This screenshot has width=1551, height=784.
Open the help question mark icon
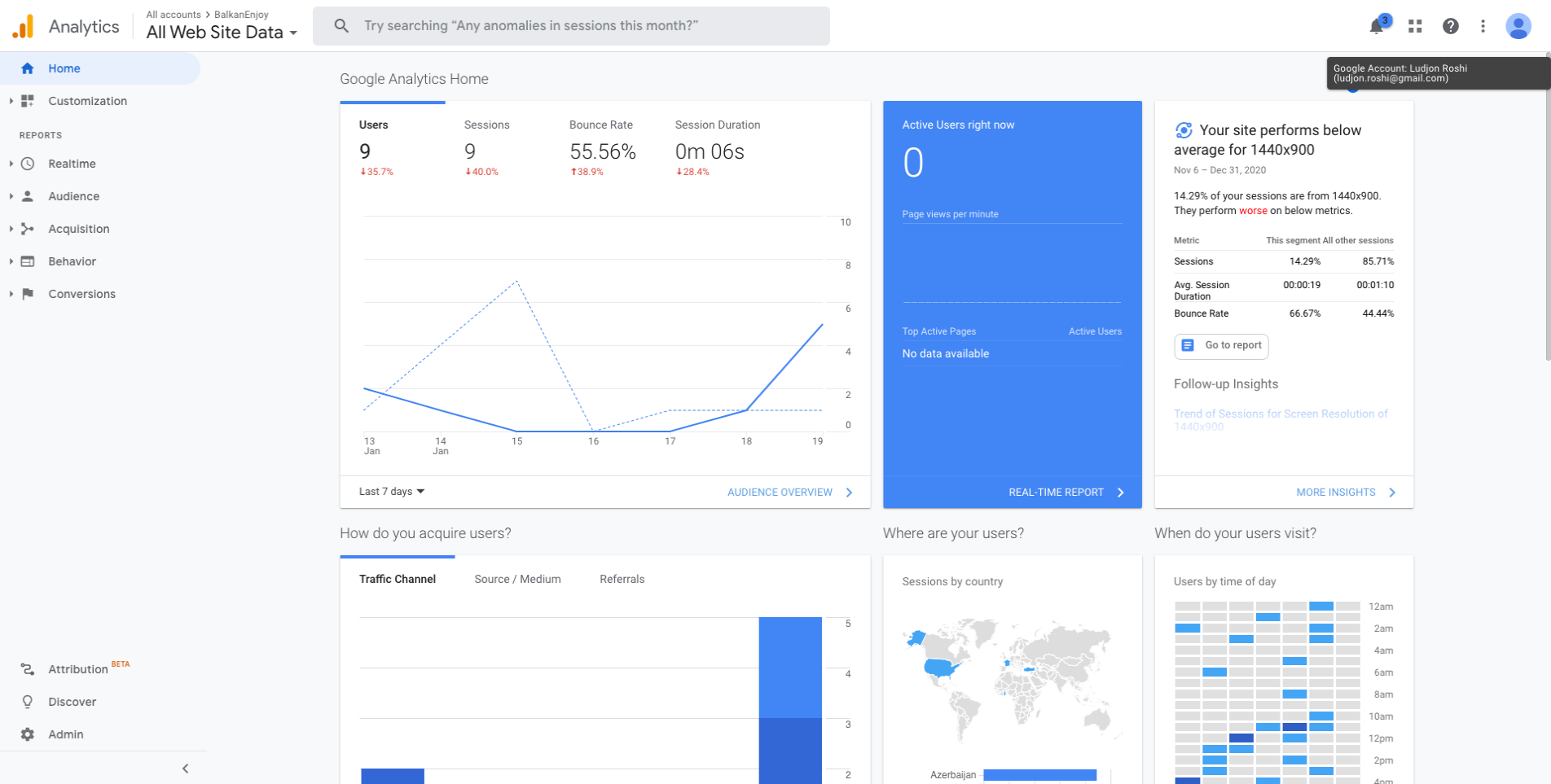click(x=1451, y=26)
